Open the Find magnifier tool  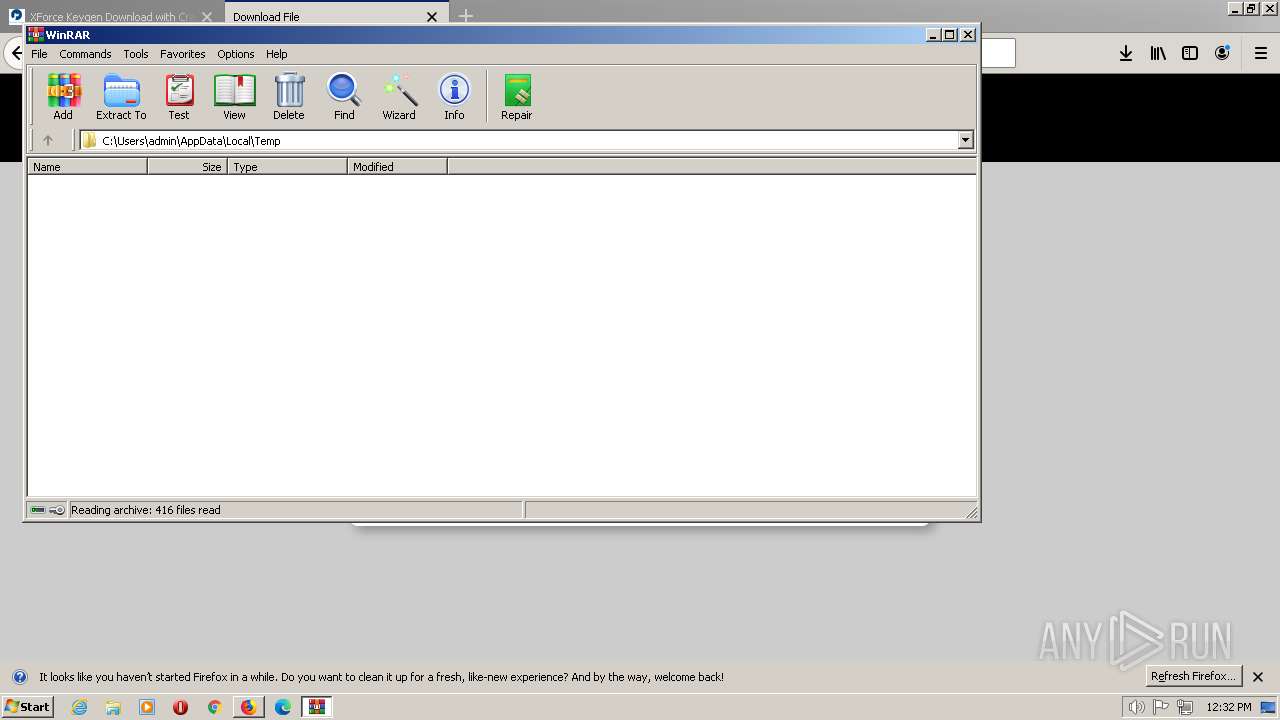[x=344, y=97]
